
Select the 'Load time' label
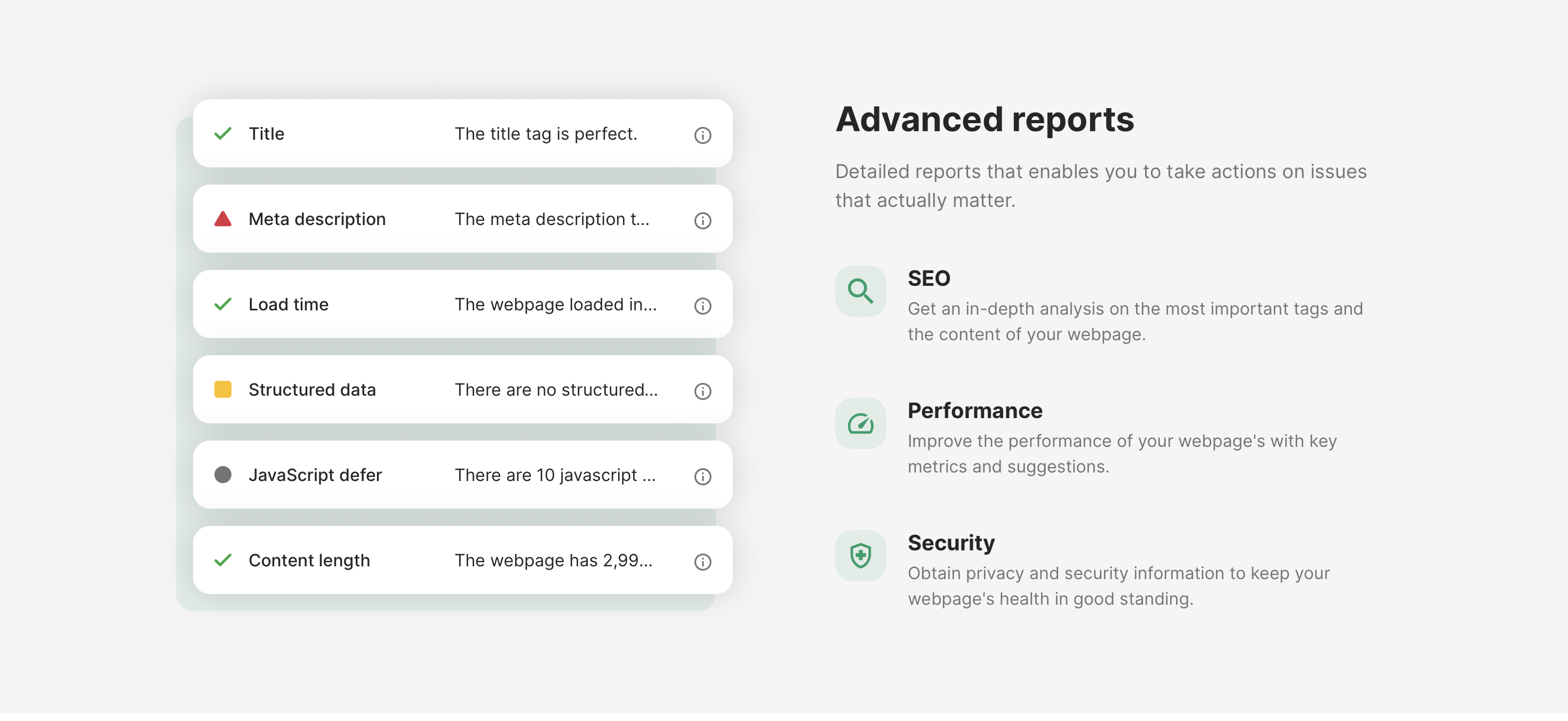[288, 304]
